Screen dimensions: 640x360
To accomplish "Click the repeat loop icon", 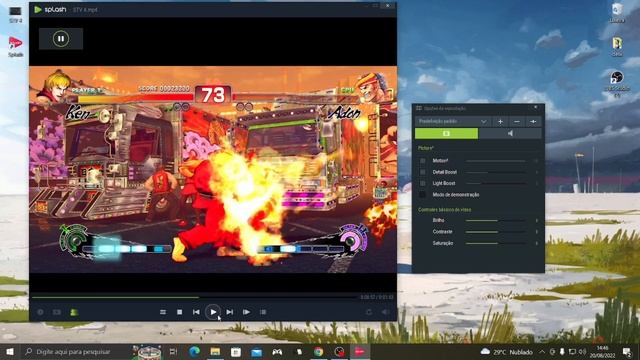I will [x=369, y=312].
